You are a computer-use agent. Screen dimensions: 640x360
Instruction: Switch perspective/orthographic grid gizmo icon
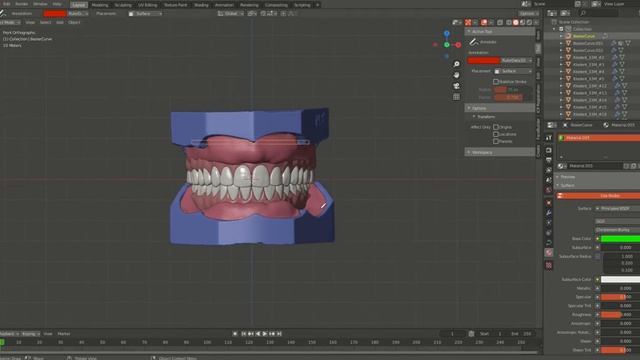pos(456,97)
